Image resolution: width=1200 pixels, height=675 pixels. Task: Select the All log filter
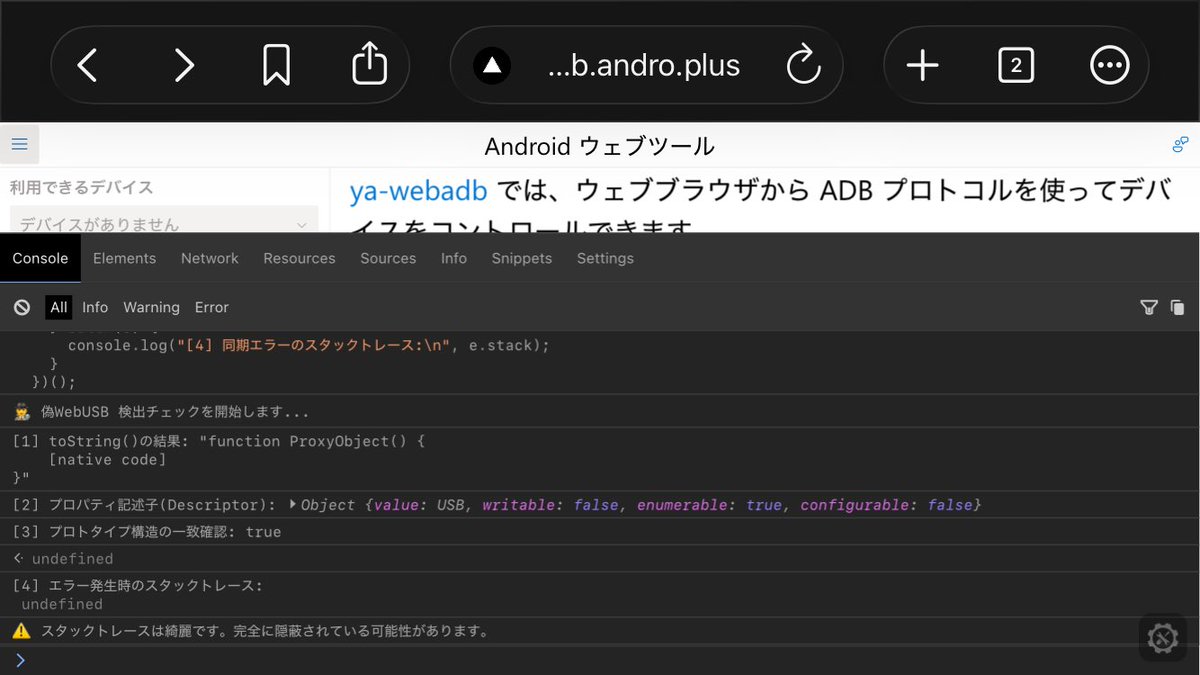[59, 307]
